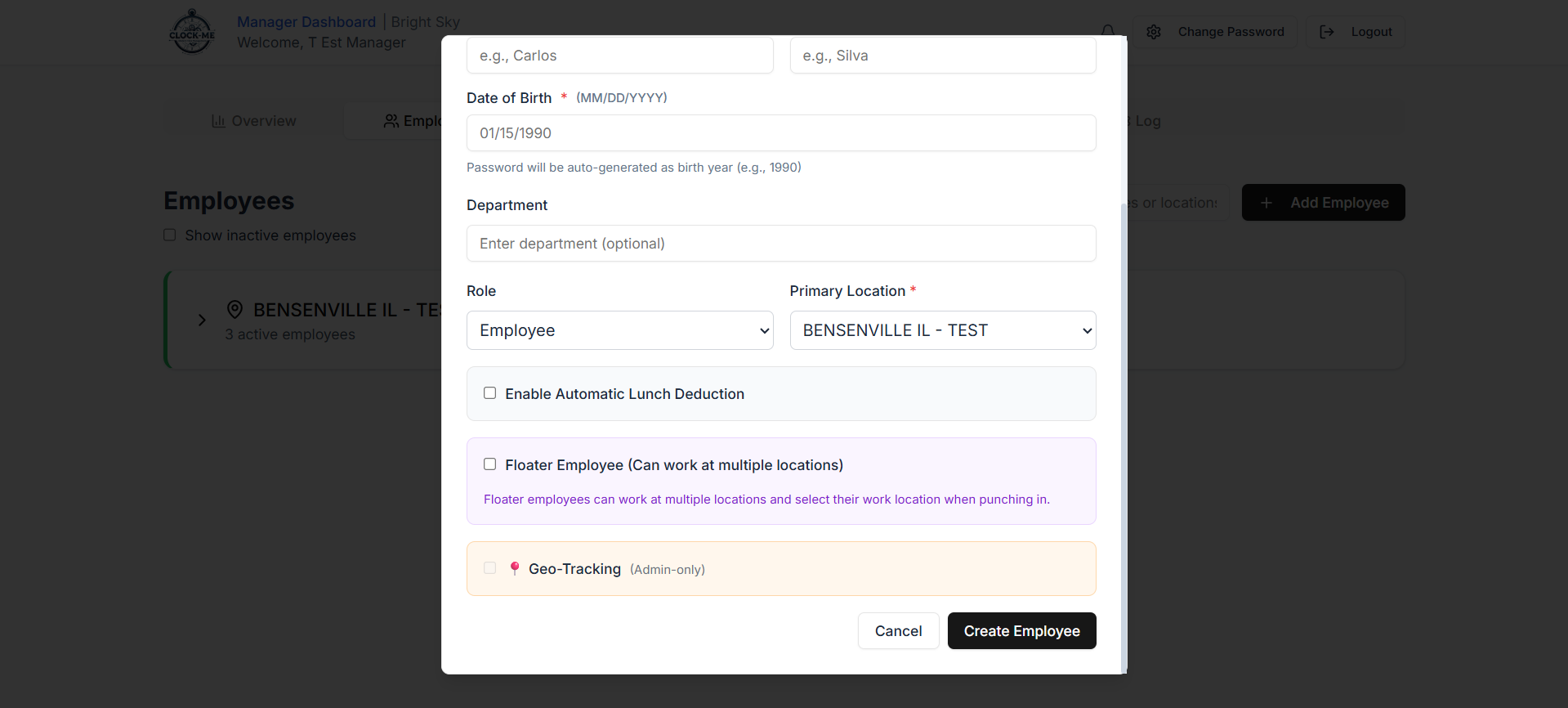This screenshot has width=1568, height=708.
Task: Click the 'Bright Sky' company name
Action: coord(425,22)
